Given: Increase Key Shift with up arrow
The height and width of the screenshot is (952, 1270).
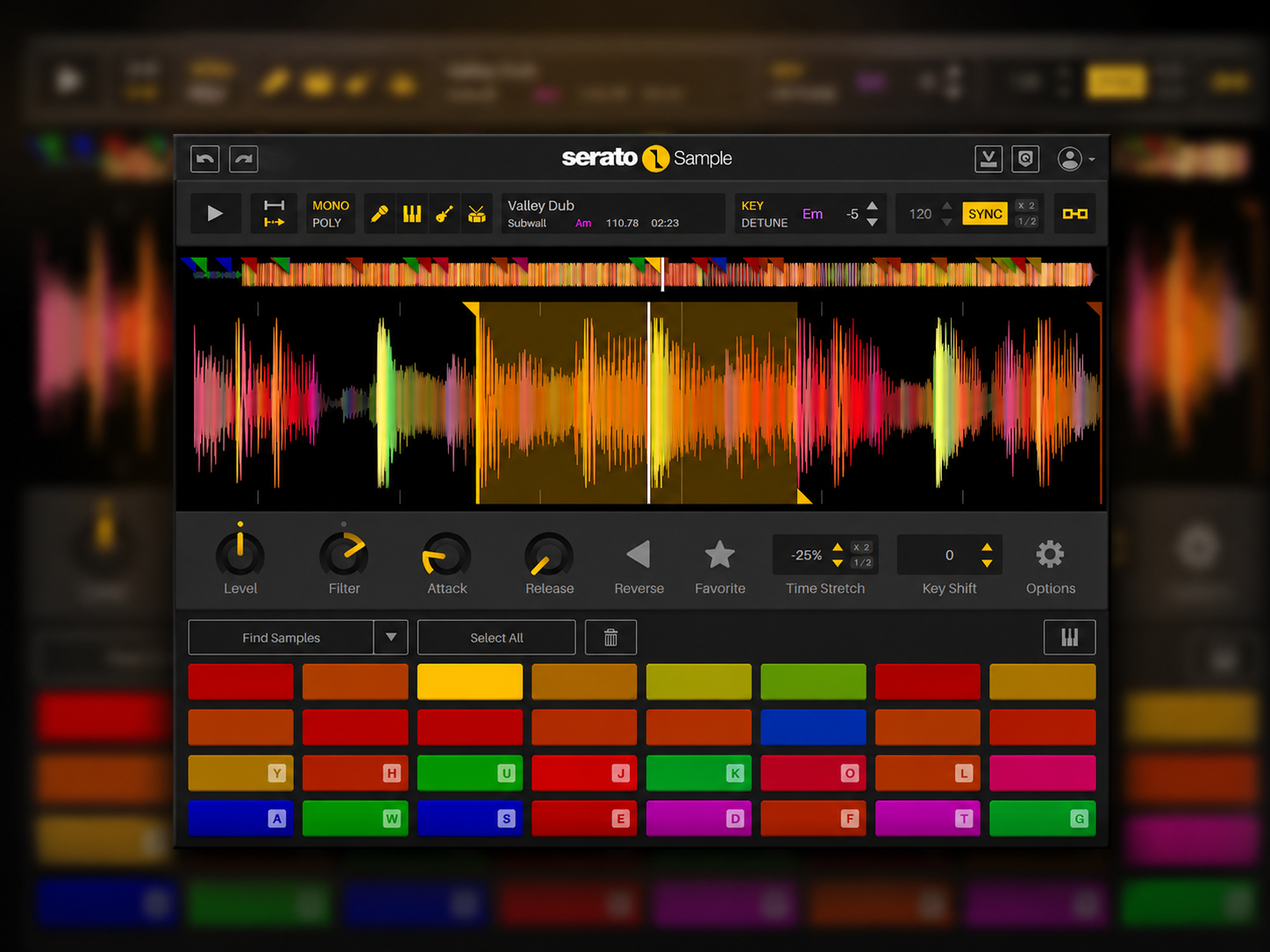Looking at the screenshot, I should [x=987, y=547].
